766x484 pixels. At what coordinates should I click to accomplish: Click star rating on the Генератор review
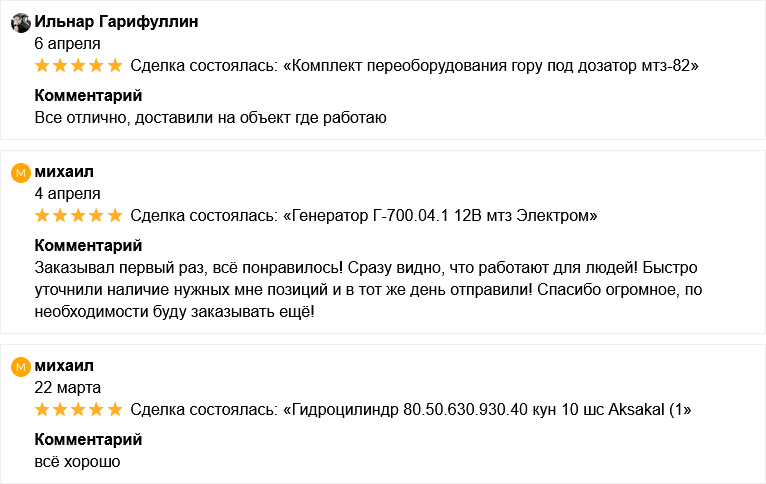[78, 215]
